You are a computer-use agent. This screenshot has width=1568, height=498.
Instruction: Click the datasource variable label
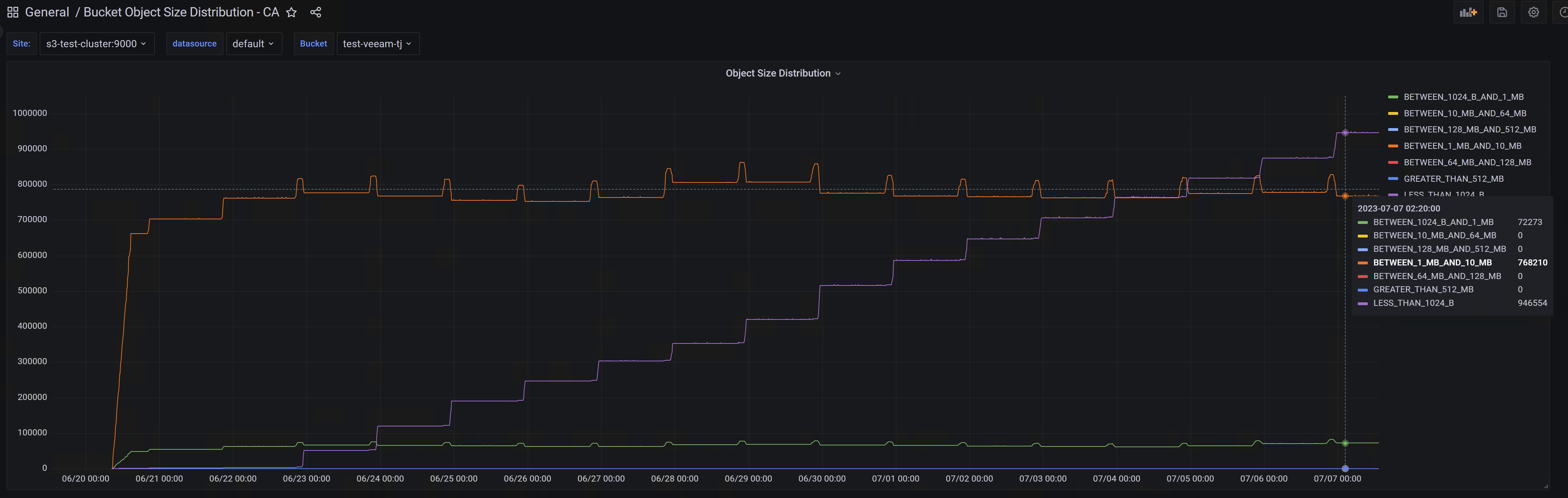(x=194, y=44)
